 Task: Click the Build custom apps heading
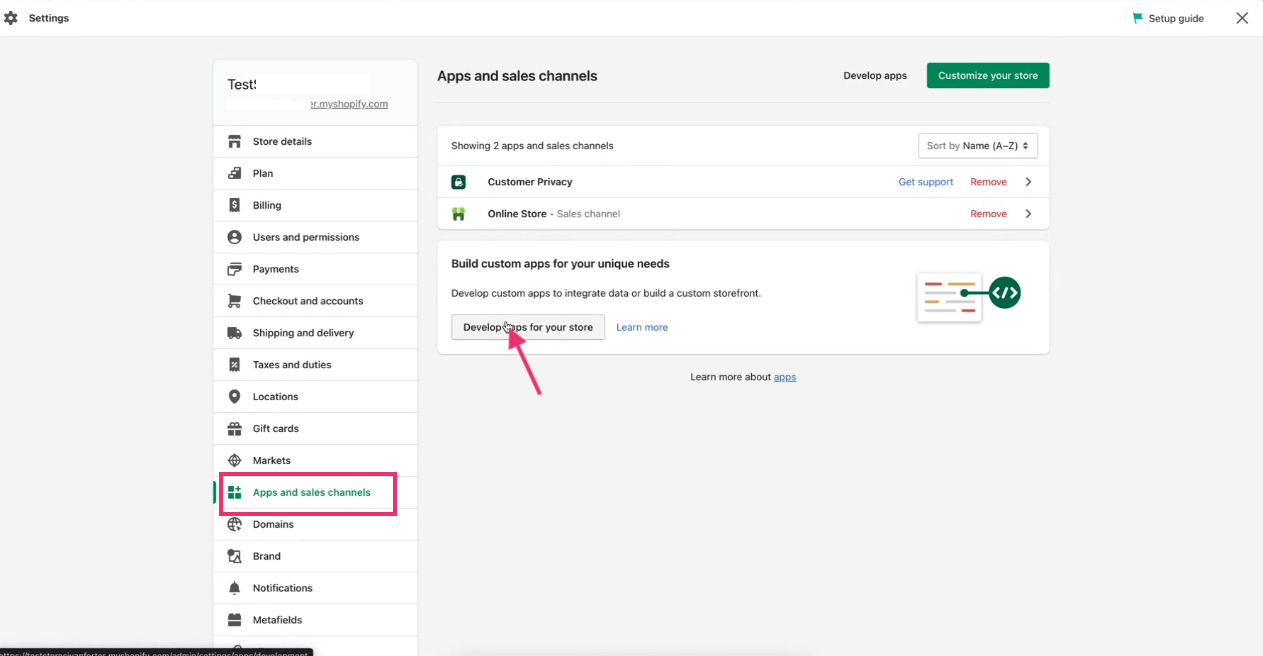pyautogui.click(x=560, y=264)
